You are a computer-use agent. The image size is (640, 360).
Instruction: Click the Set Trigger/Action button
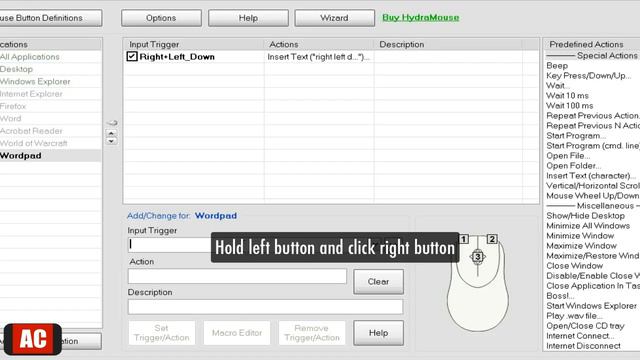(x=162, y=333)
